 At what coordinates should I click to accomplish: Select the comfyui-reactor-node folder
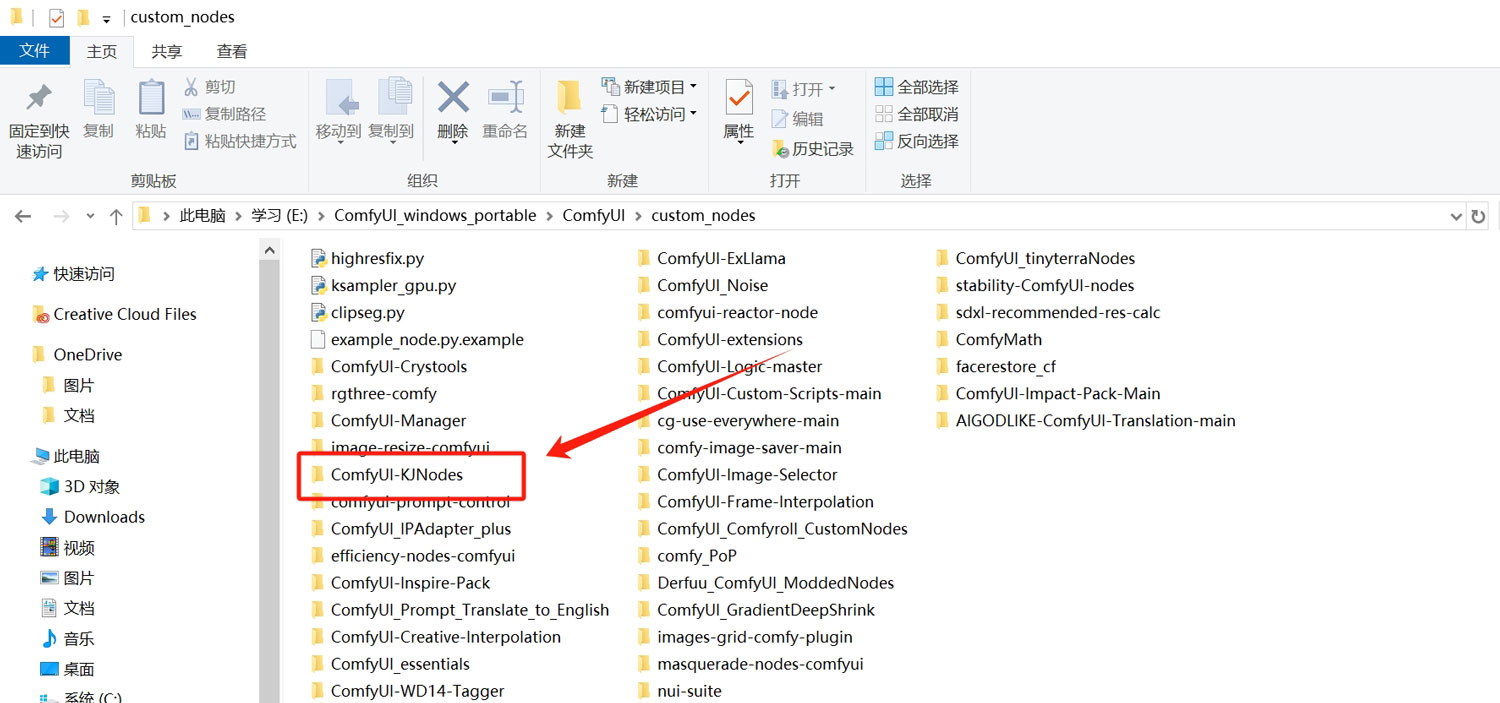(728, 312)
